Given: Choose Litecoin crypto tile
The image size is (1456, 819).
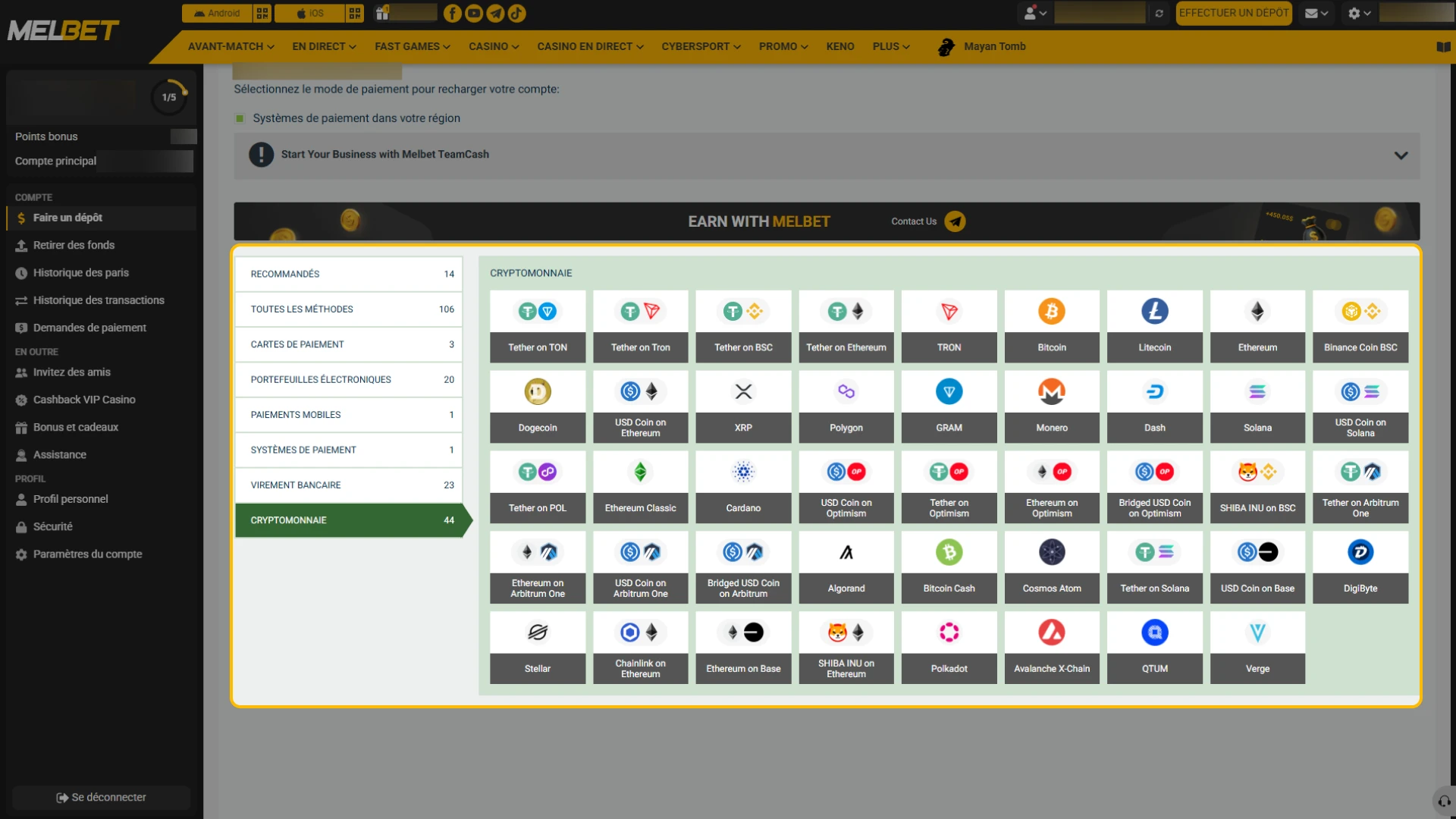Looking at the screenshot, I should coord(1154,327).
